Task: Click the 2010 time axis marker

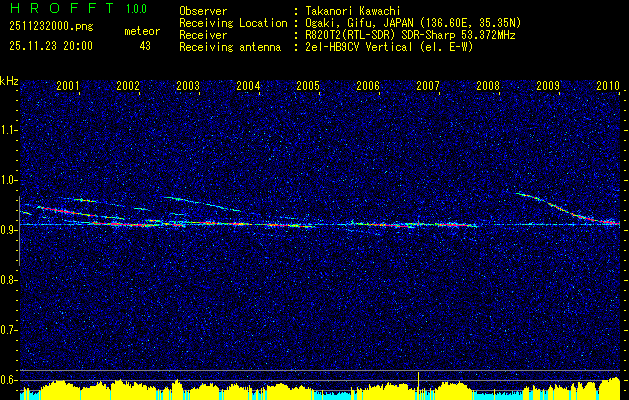Action: click(608, 85)
